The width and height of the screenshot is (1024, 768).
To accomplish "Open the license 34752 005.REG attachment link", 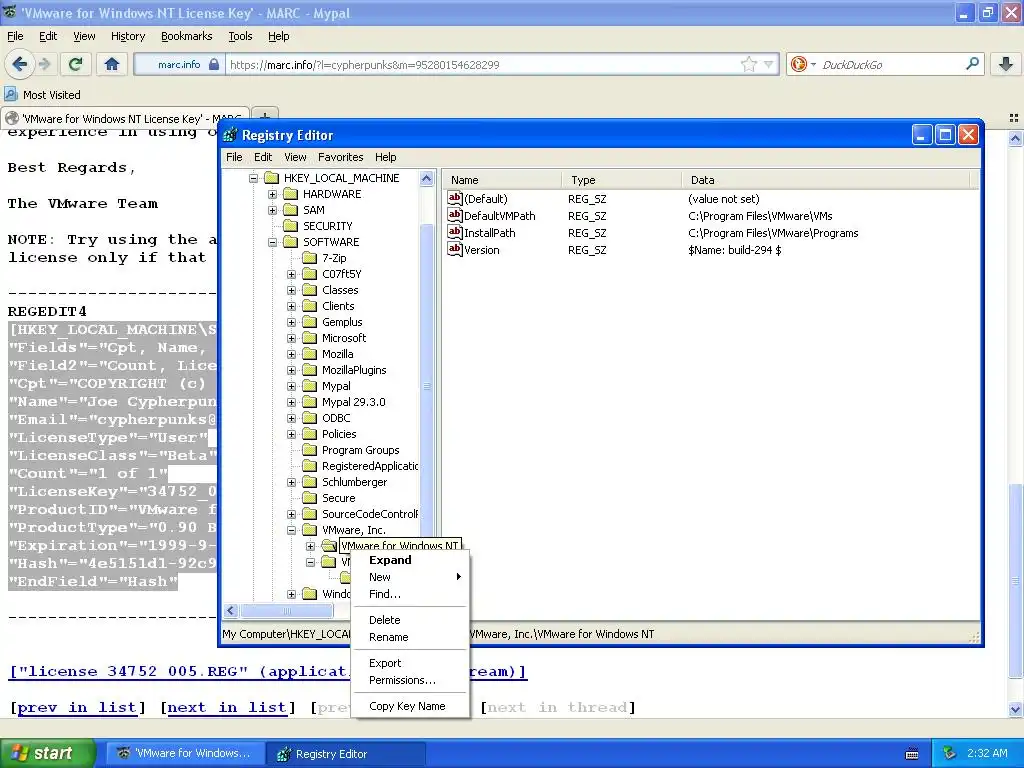I will [x=268, y=671].
